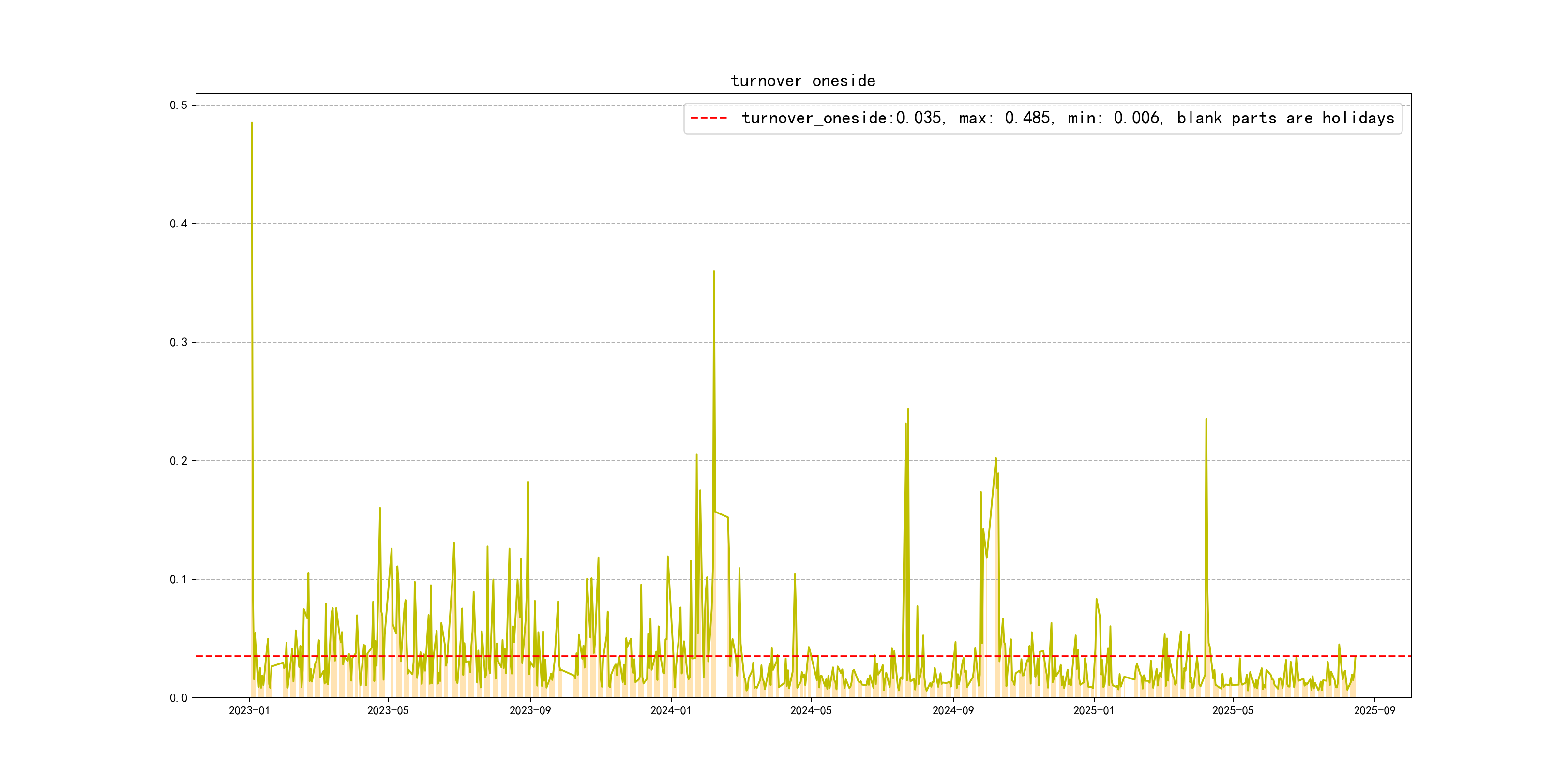Click the 2023-09 x-axis date label
The height and width of the screenshot is (784, 1568).
point(529,711)
